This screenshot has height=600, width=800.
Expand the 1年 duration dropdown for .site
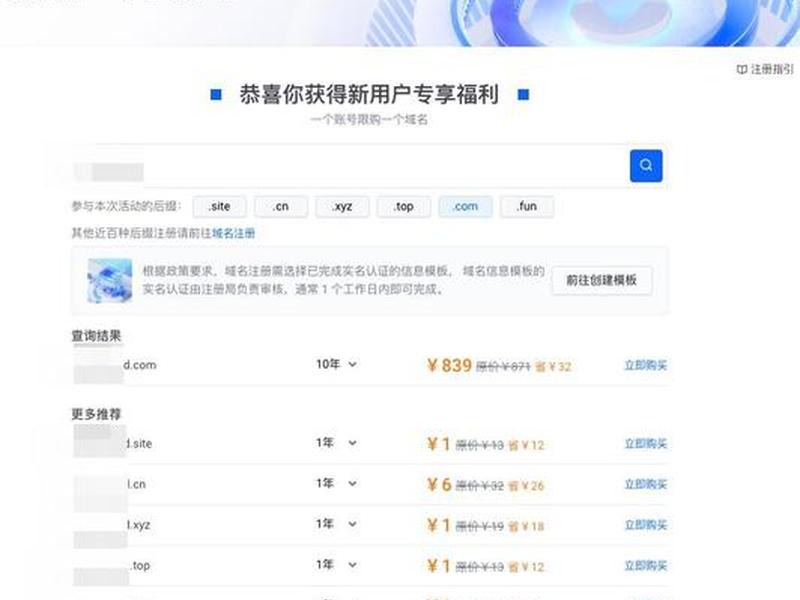click(336, 443)
